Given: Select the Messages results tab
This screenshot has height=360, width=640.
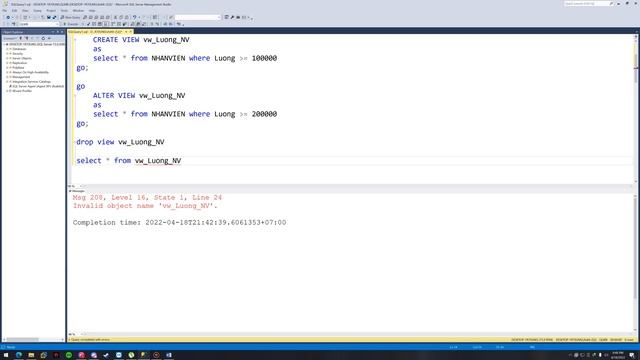Looking at the screenshot, I should tap(77, 191).
